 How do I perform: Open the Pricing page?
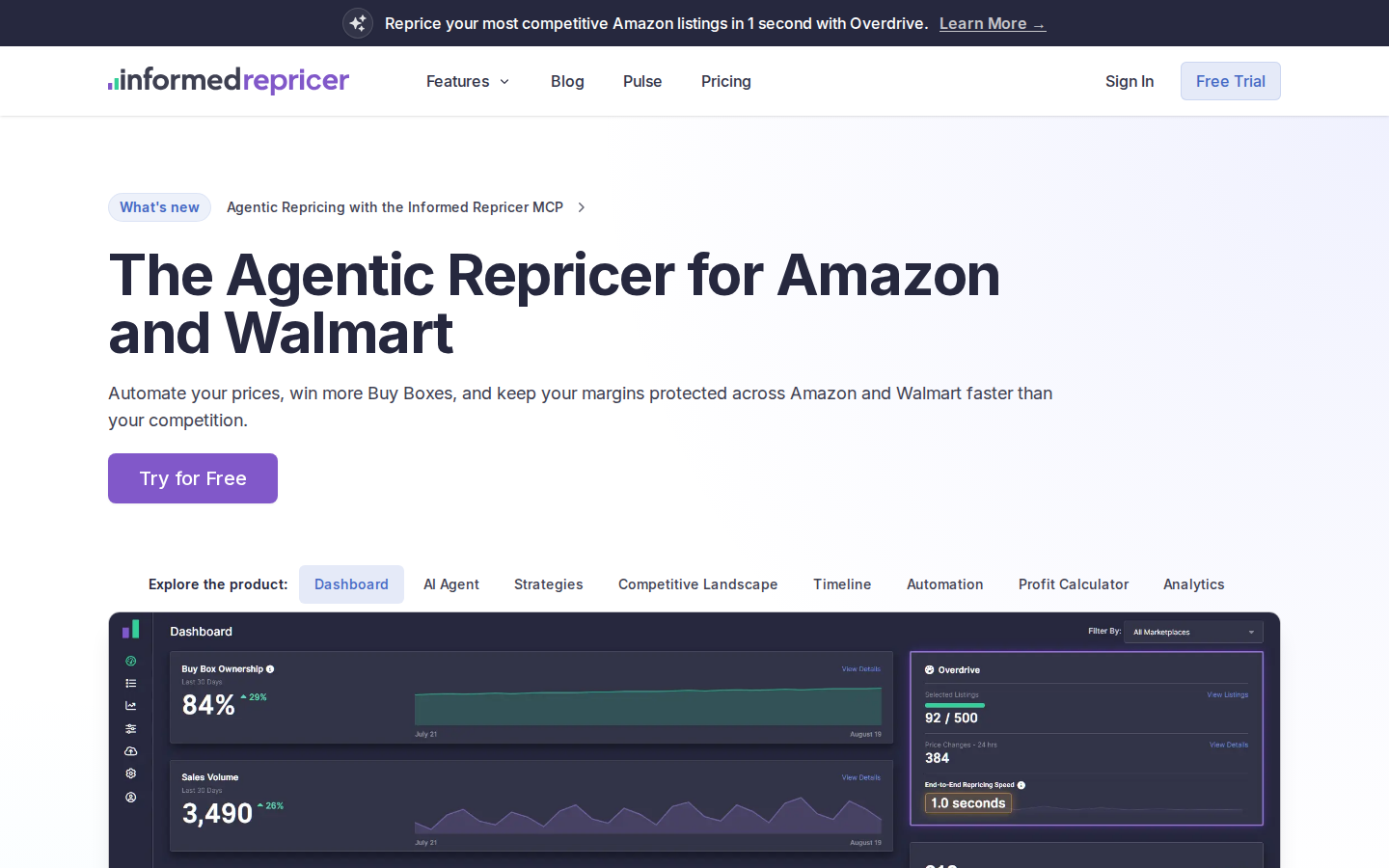726,81
